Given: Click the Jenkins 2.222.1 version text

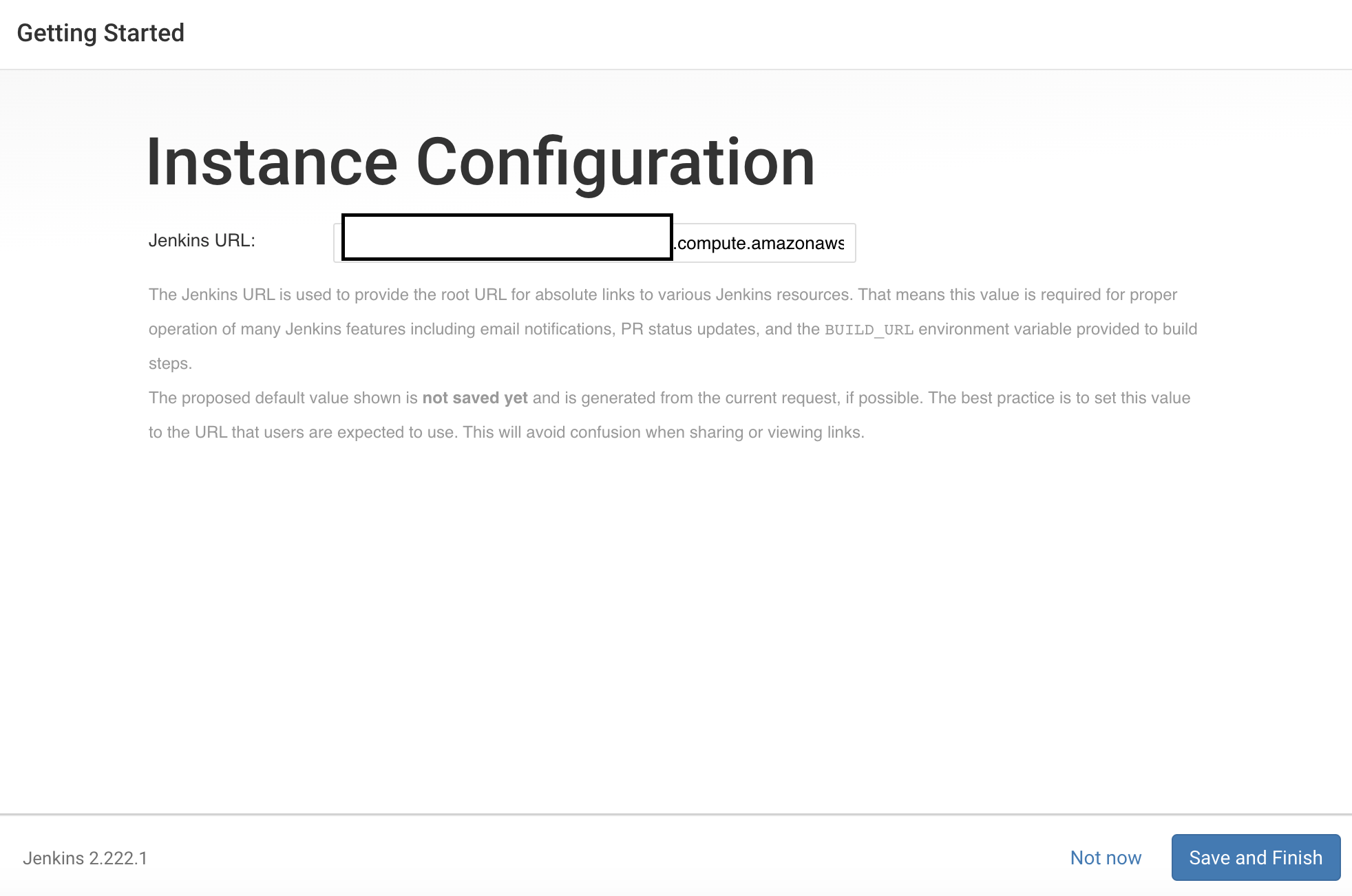Looking at the screenshot, I should click(x=85, y=858).
